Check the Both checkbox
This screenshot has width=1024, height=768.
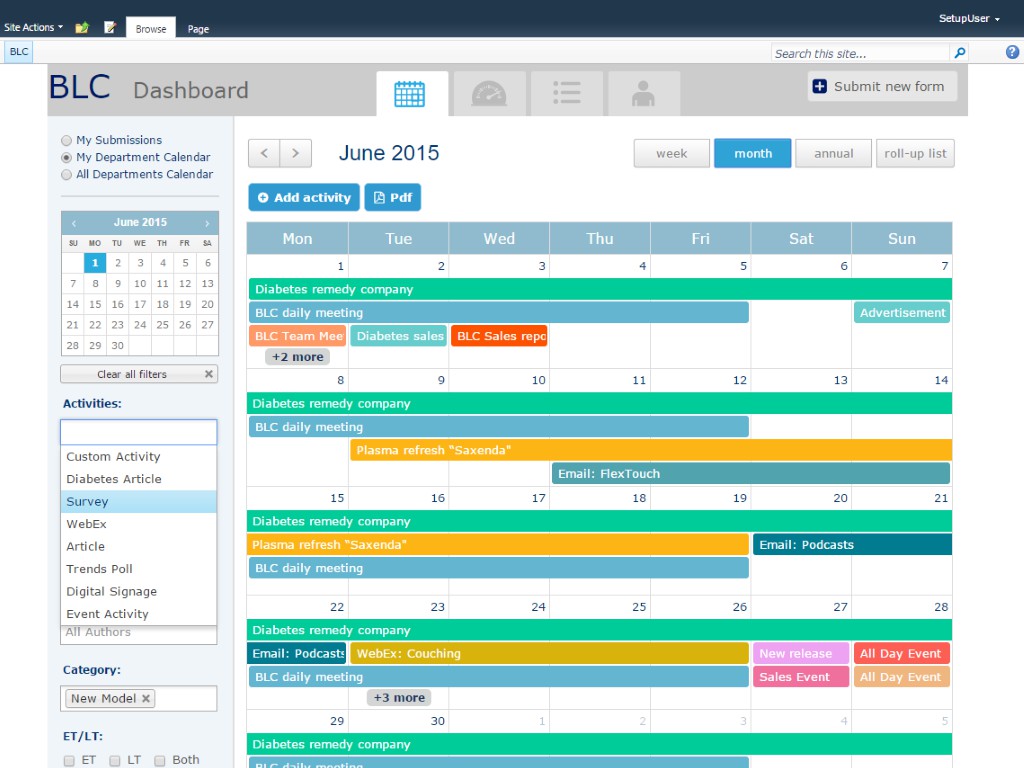click(x=159, y=760)
